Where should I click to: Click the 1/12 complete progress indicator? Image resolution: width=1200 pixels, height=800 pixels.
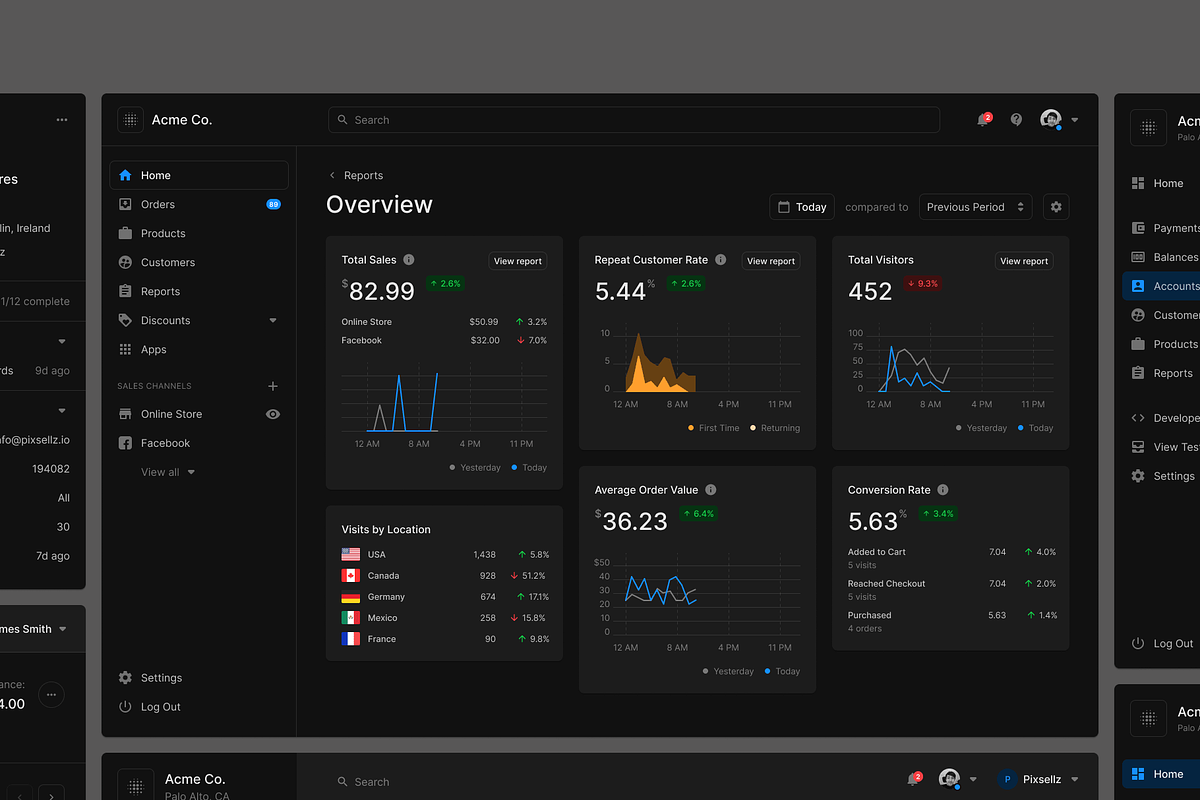(x=35, y=301)
